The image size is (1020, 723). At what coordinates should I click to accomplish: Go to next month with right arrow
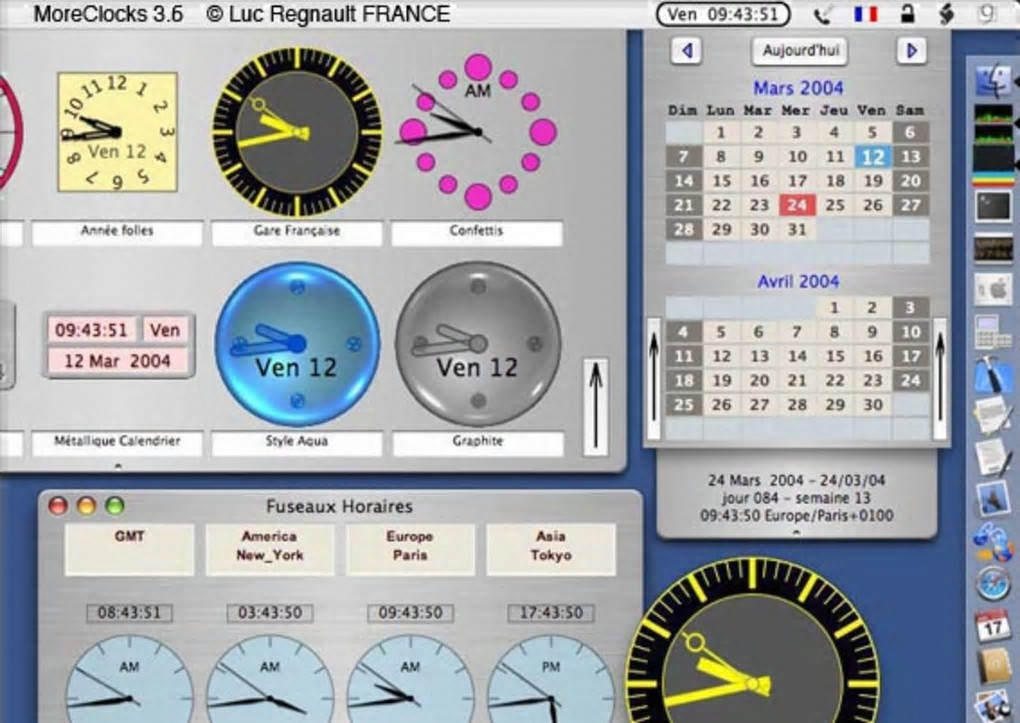point(911,50)
